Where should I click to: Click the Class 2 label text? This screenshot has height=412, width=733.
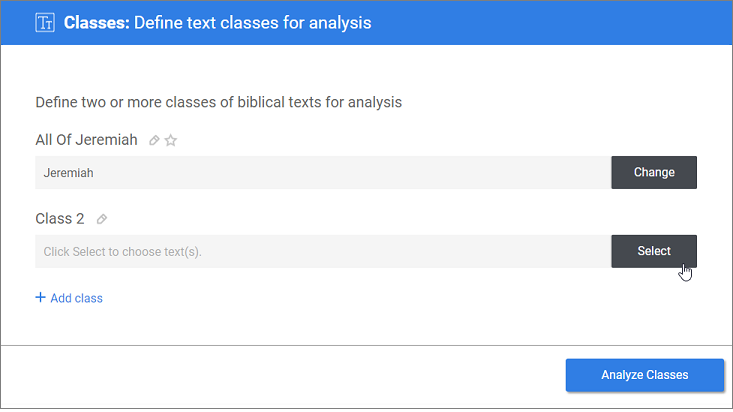(60, 218)
